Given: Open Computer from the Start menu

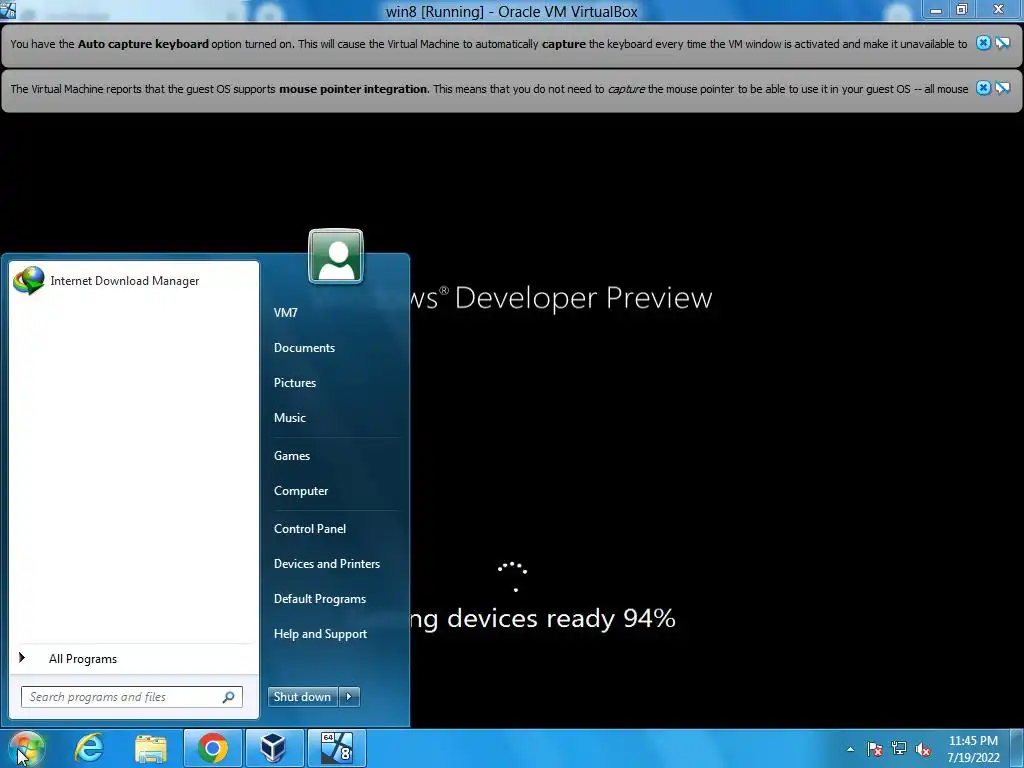Looking at the screenshot, I should (x=300, y=491).
